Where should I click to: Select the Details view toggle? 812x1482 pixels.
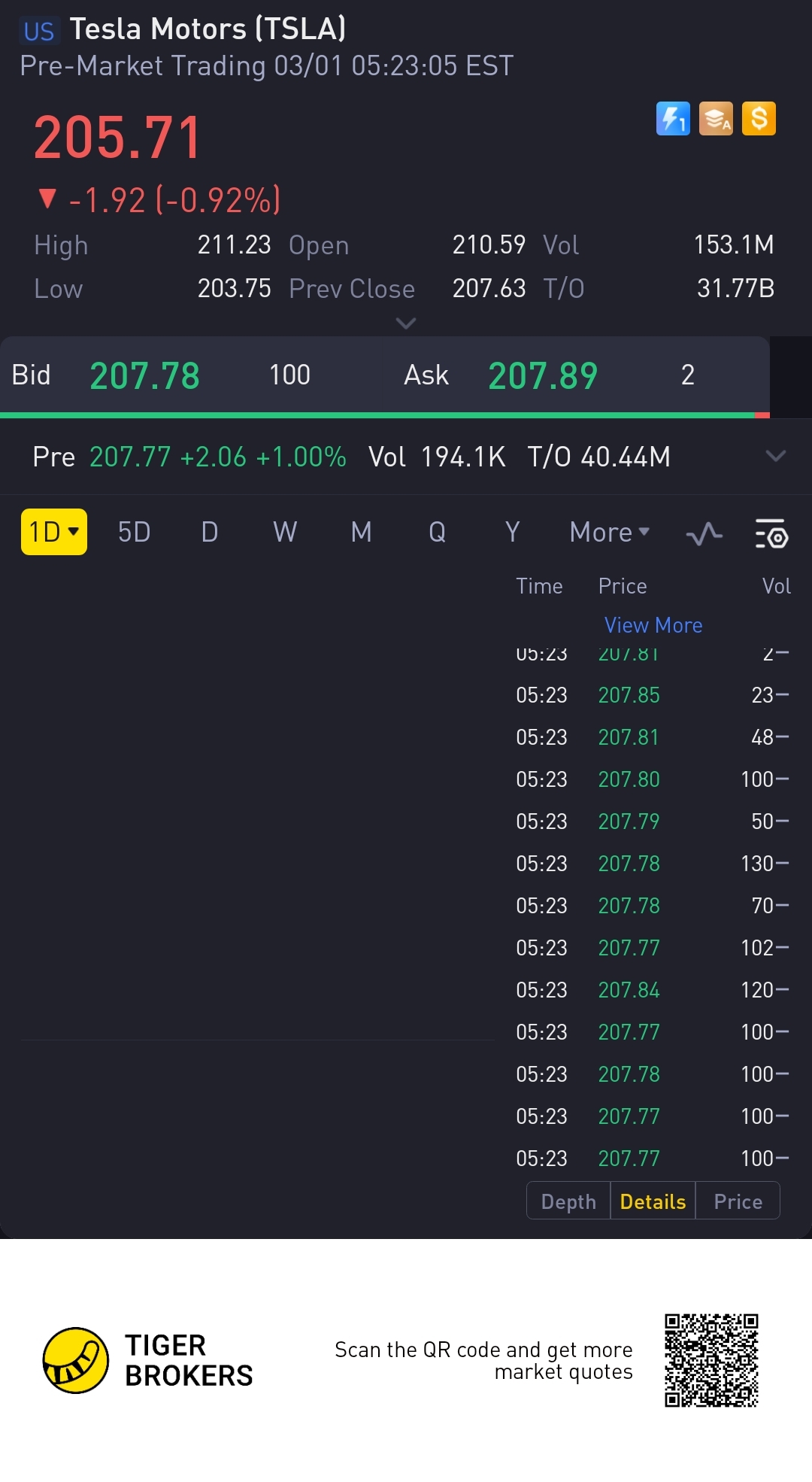(x=653, y=1201)
